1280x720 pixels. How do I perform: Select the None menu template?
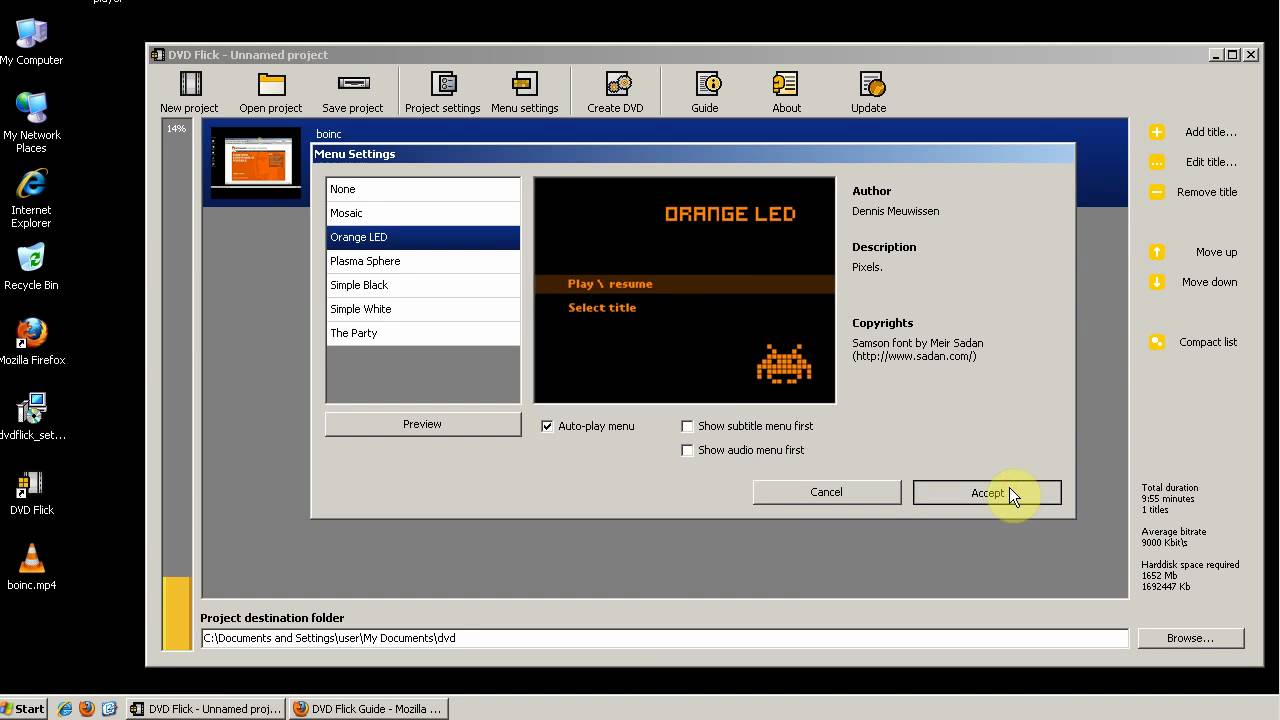coord(423,189)
